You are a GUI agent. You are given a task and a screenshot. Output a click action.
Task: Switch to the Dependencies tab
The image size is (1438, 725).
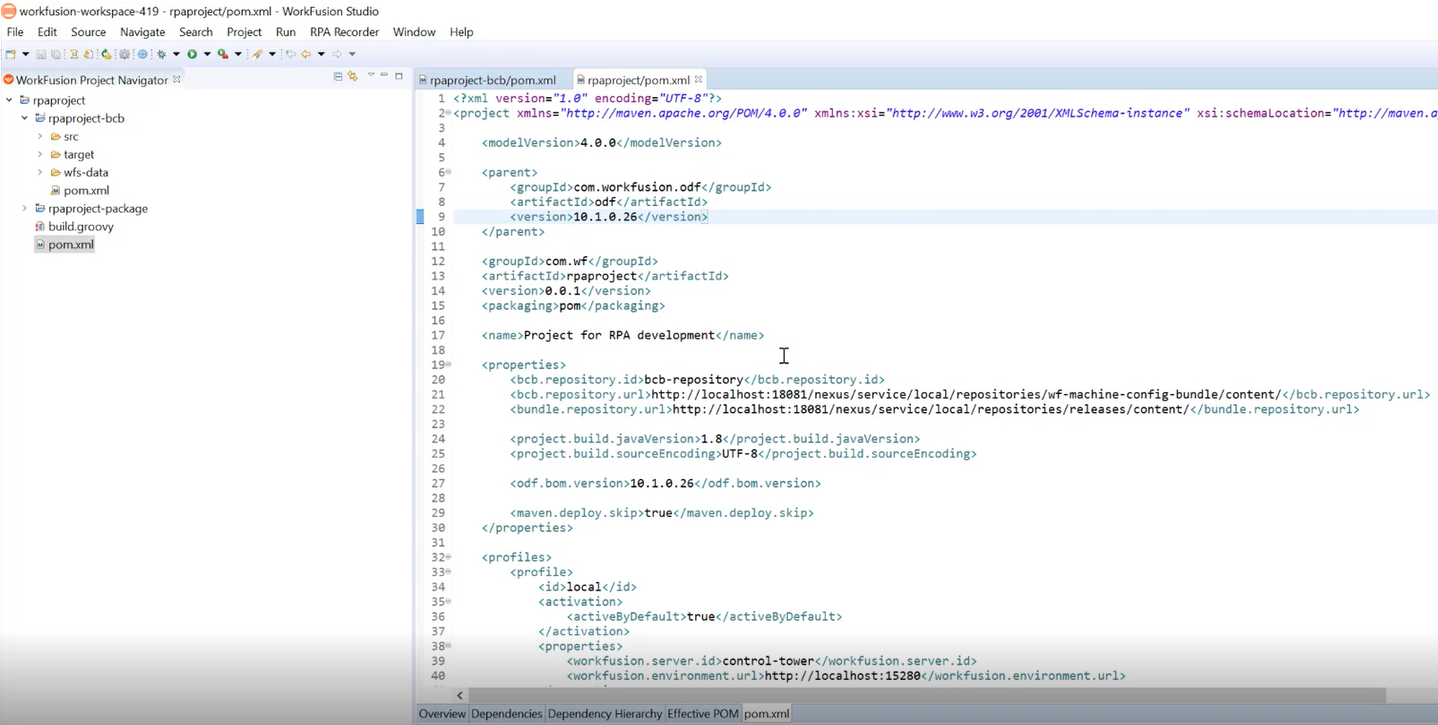point(506,714)
